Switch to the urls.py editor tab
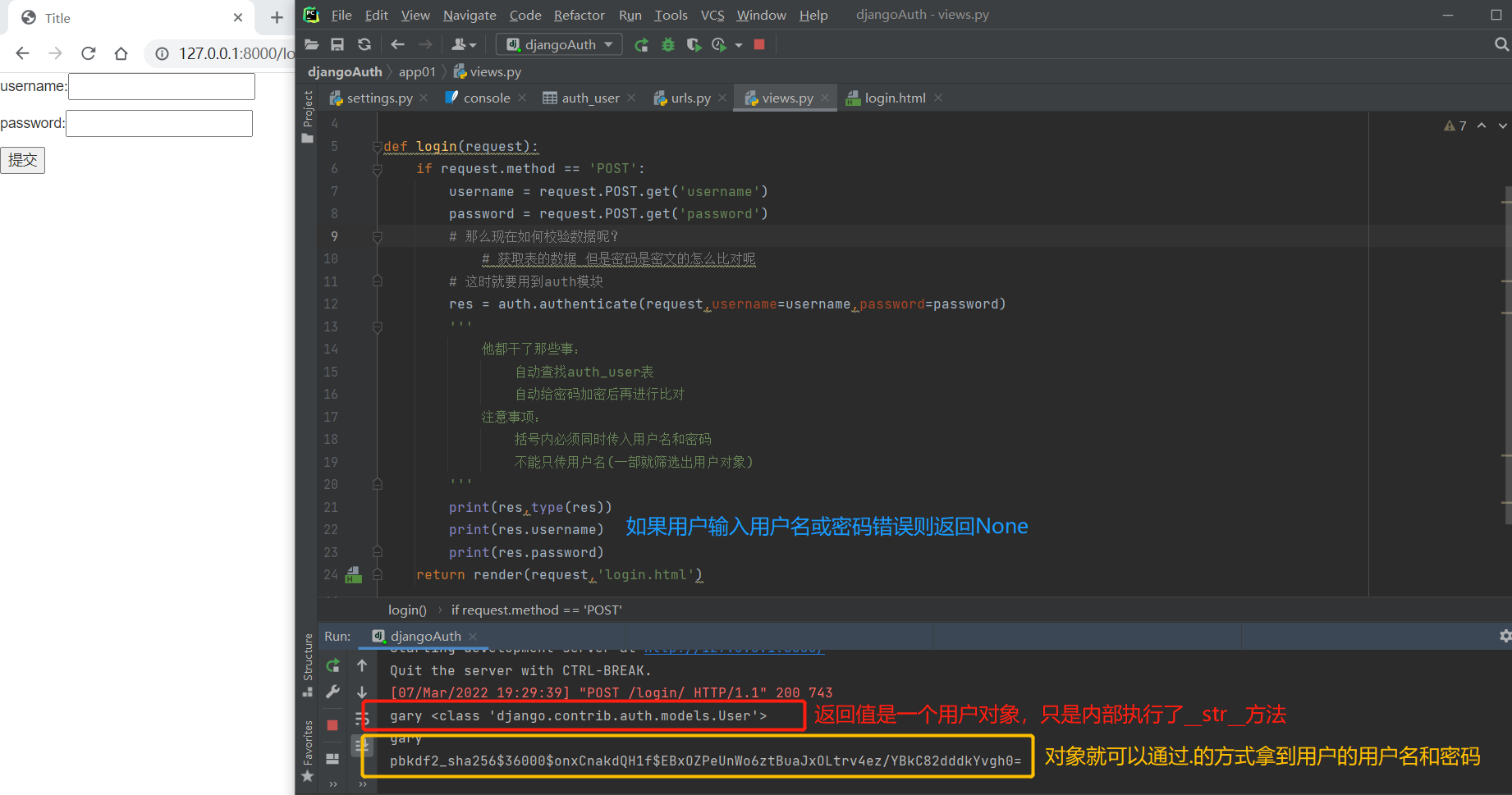 690,98
